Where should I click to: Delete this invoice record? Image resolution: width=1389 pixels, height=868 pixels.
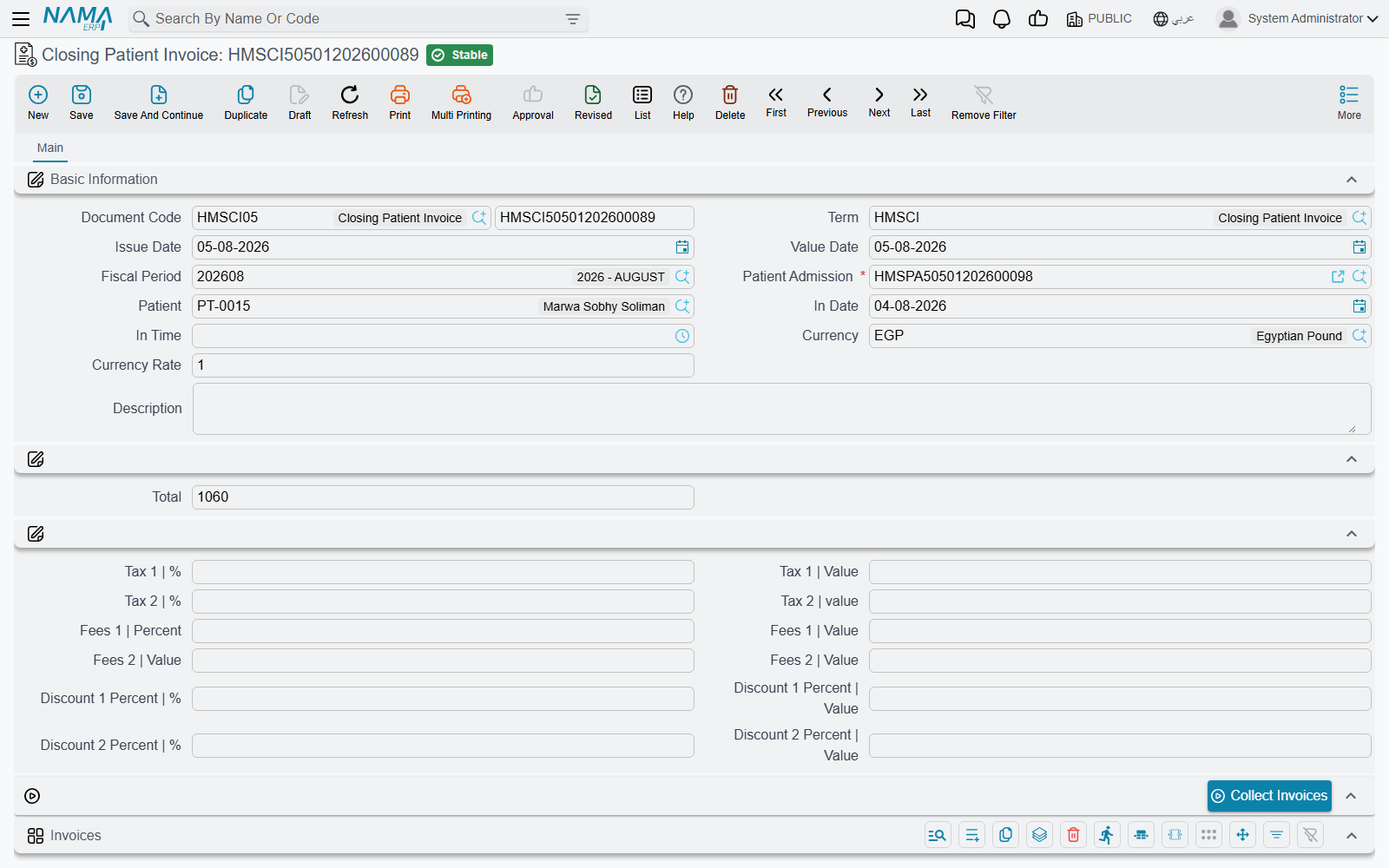pyautogui.click(x=730, y=95)
